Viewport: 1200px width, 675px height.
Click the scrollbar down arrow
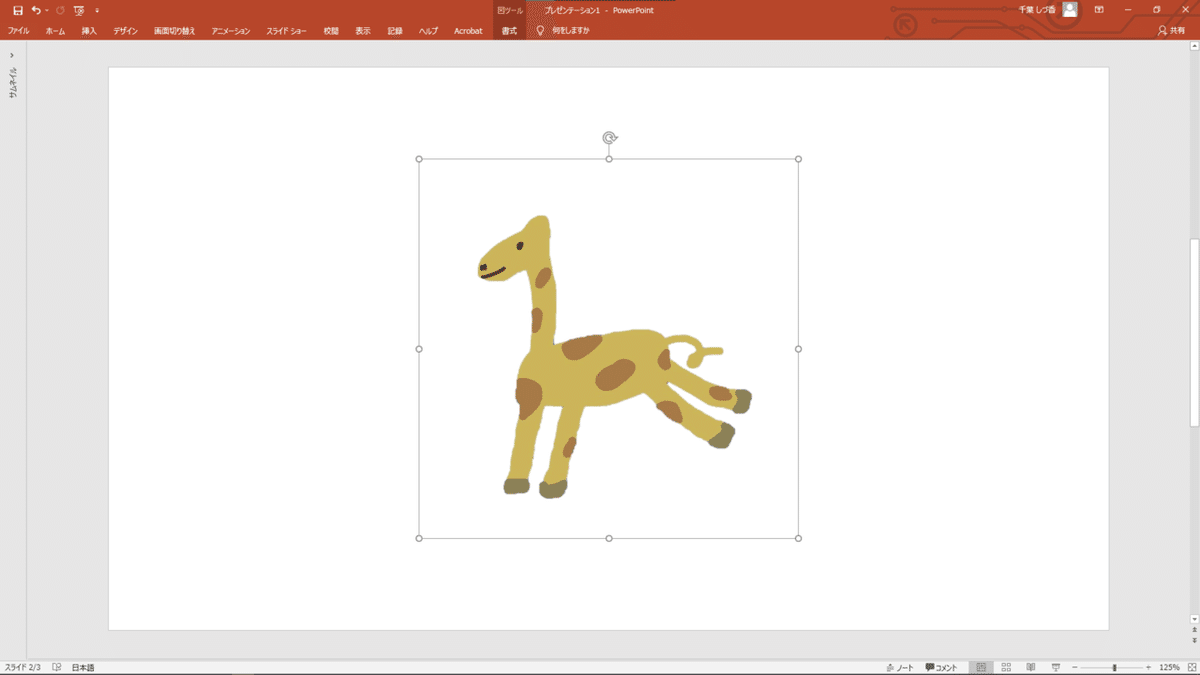tap(1194, 619)
